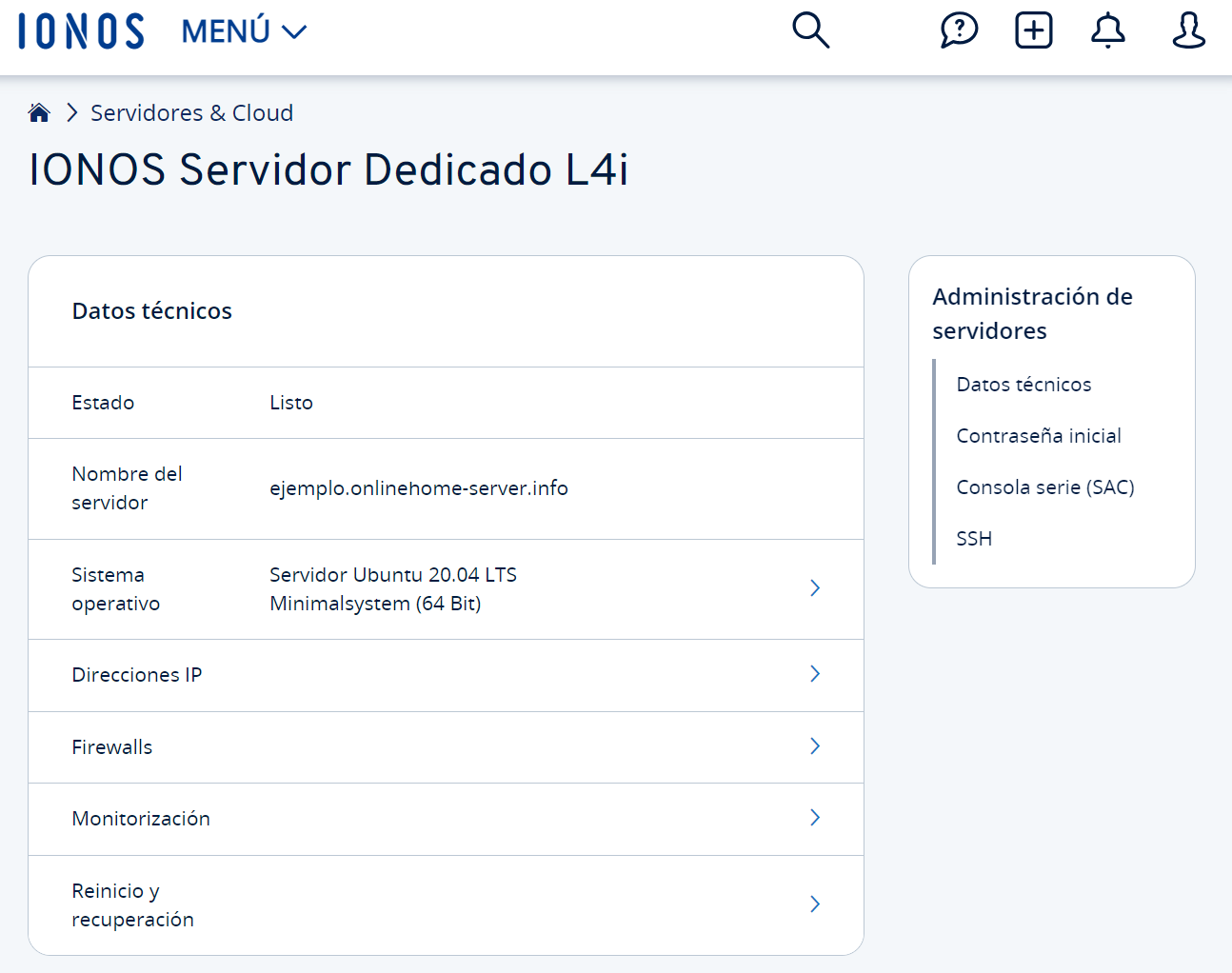1232x973 pixels.
Task: Open the Servidores & Cloud breadcrumb link
Action: click(191, 113)
